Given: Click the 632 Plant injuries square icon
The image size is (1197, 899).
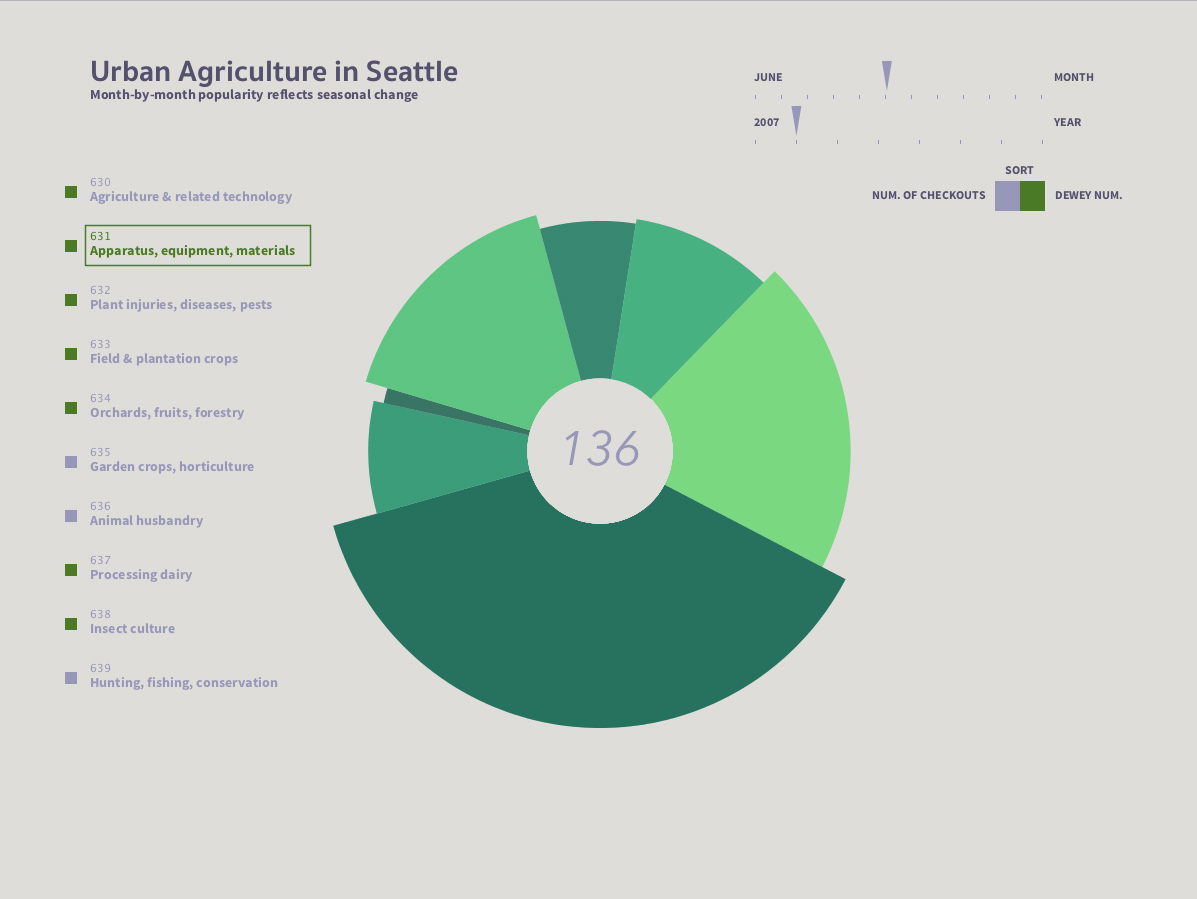Looking at the screenshot, I should click(71, 300).
